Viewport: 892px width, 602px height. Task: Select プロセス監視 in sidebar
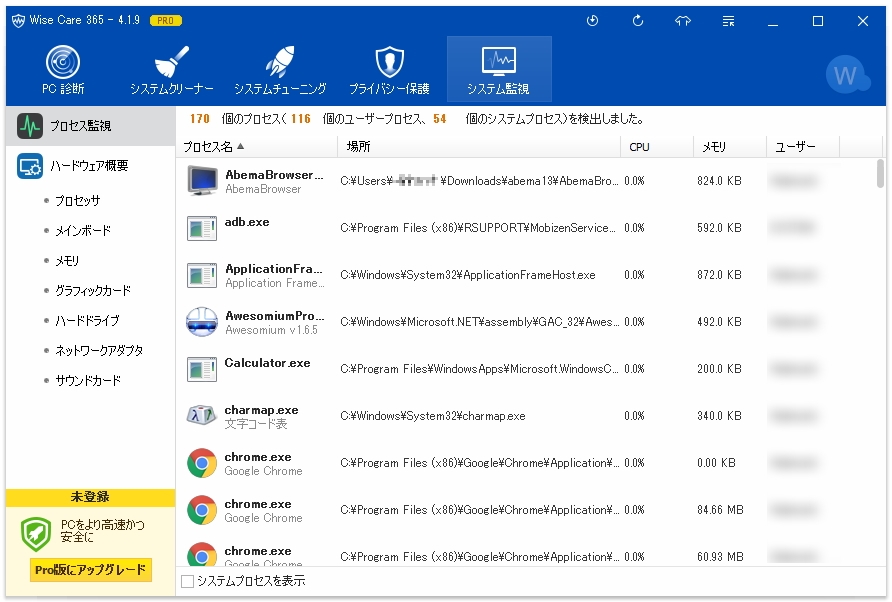click(x=90, y=126)
